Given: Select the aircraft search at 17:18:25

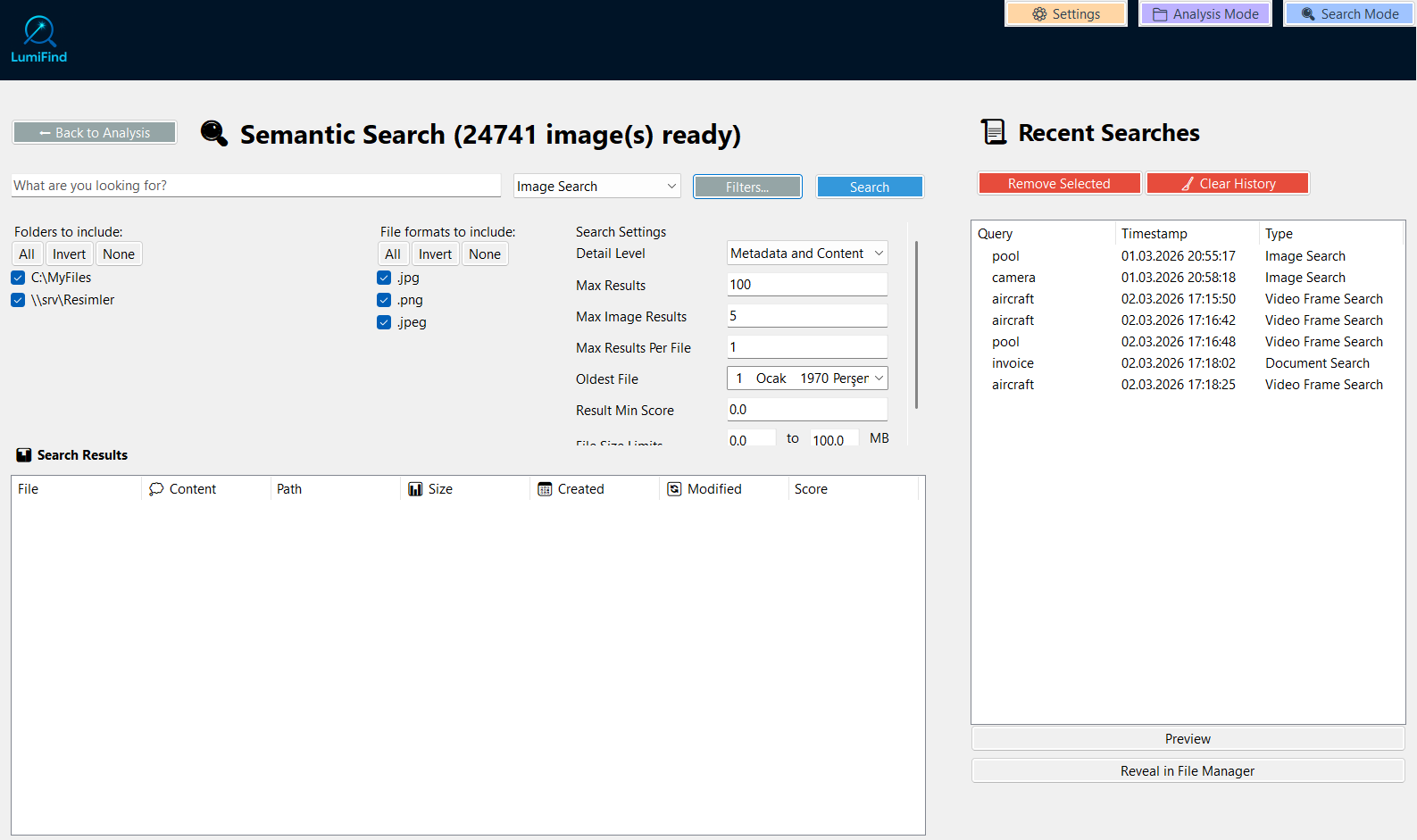Looking at the screenshot, I should coord(1188,385).
